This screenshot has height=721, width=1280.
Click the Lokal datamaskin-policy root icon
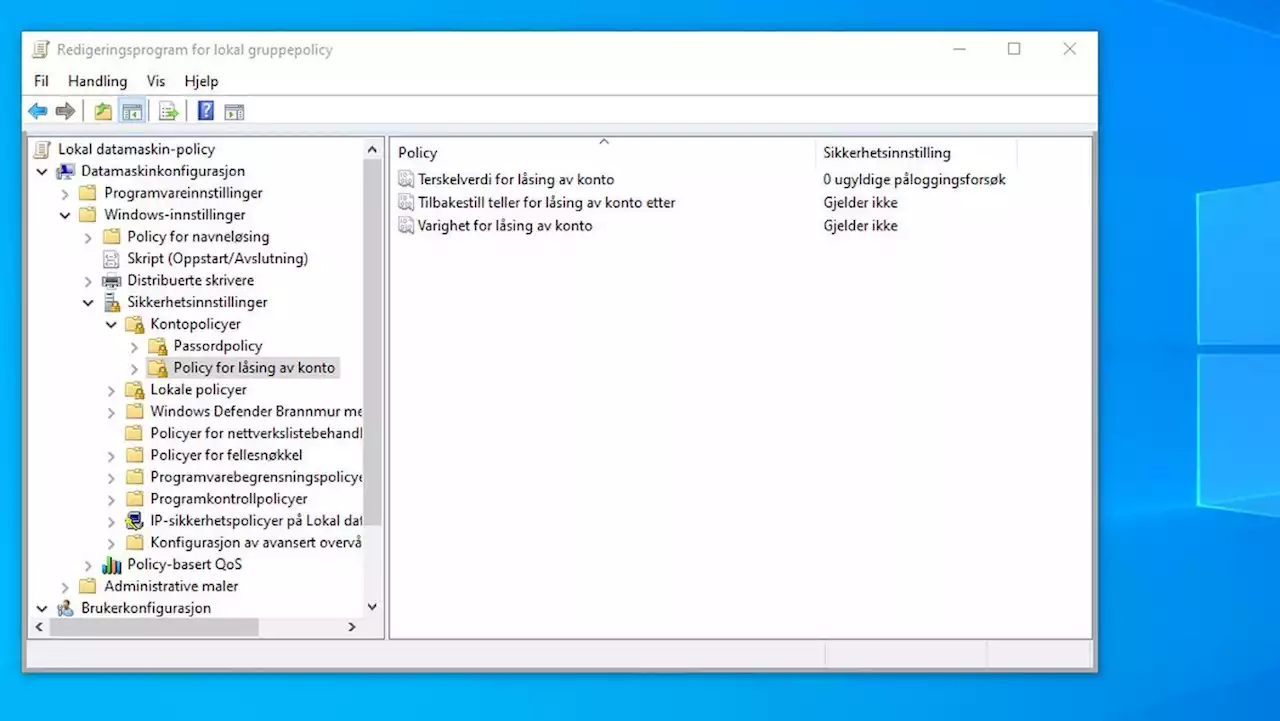coord(41,149)
